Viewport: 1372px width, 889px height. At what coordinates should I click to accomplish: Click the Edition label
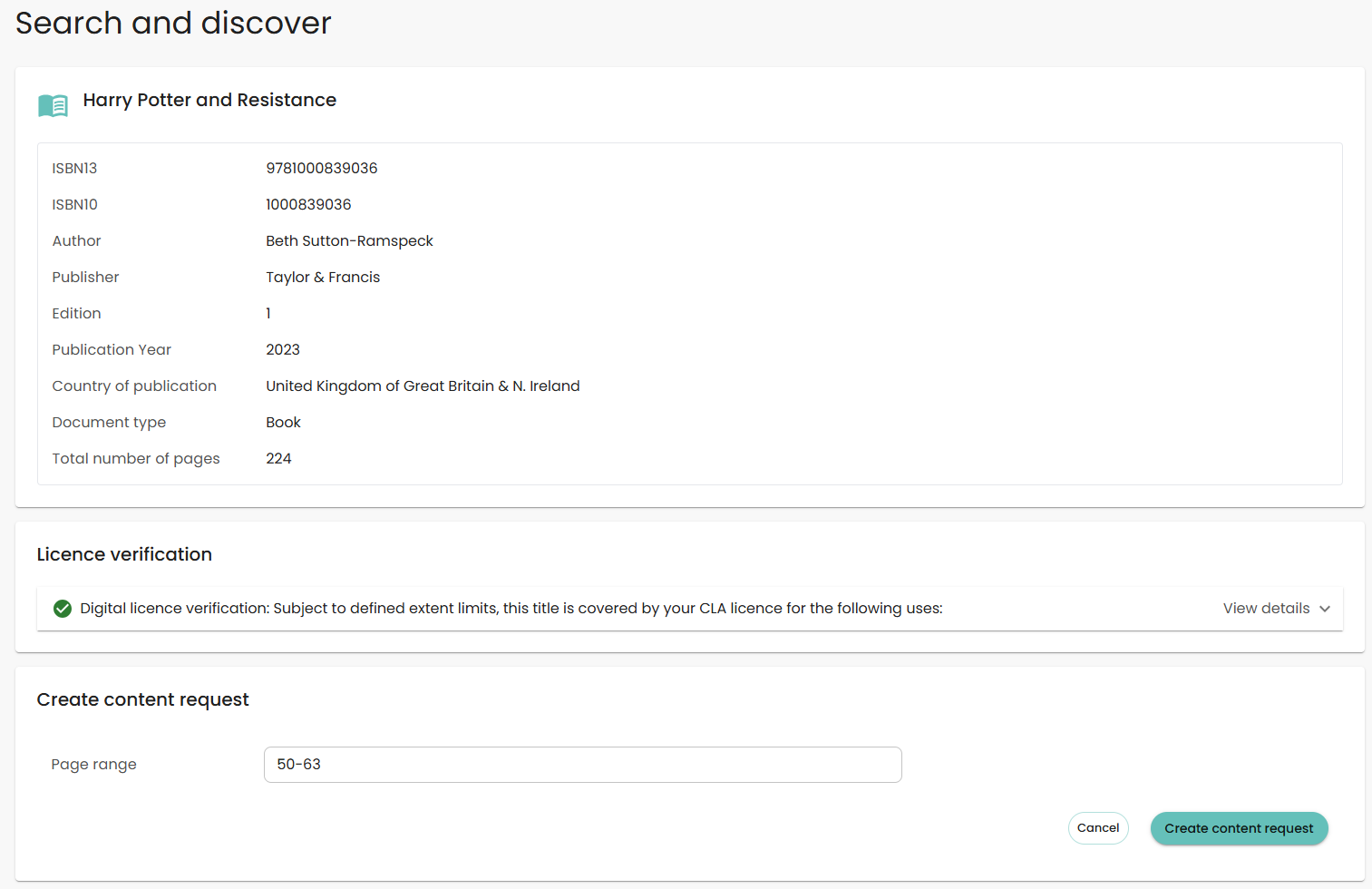(x=76, y=313)
